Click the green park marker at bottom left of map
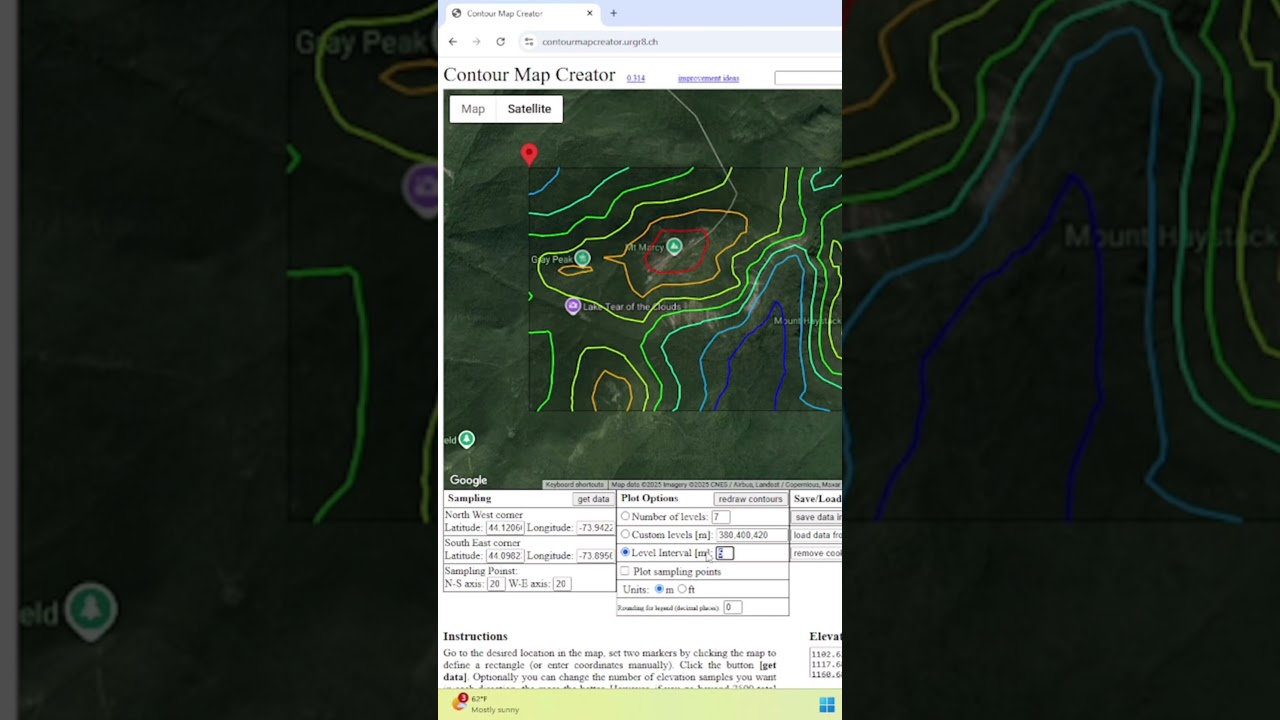This screenshot has height=720, width=1280. tap(466, 439)
